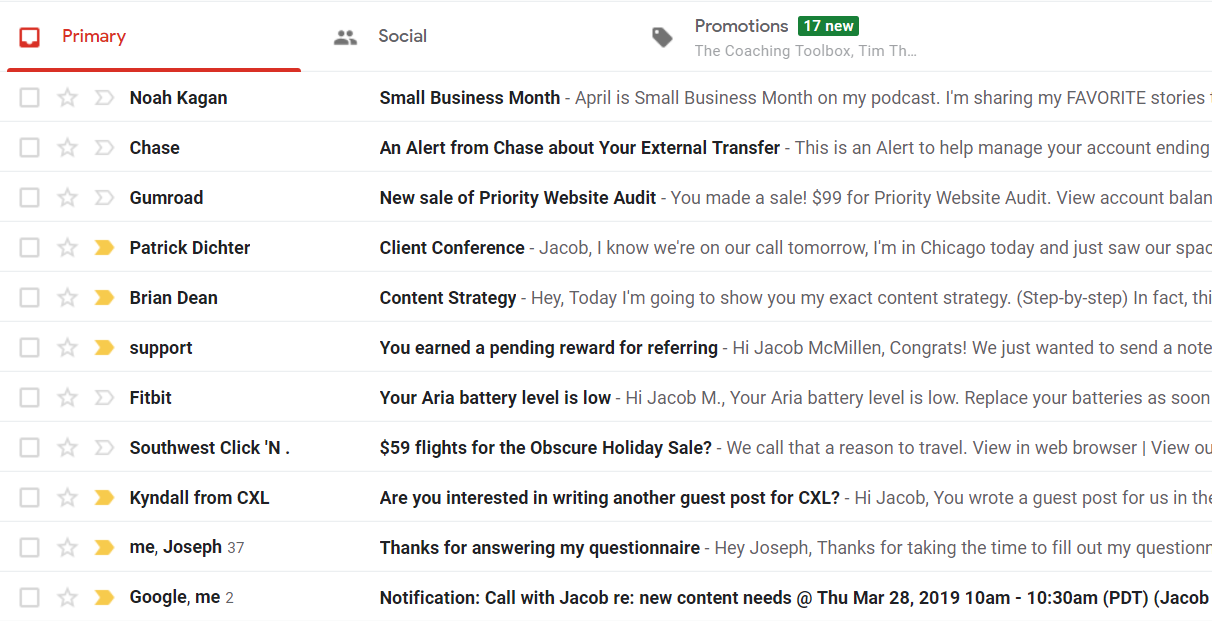Screen dimensions: 1212x621
Task: Mark Southwest Click 'N email as important
Action: (104, 448)
